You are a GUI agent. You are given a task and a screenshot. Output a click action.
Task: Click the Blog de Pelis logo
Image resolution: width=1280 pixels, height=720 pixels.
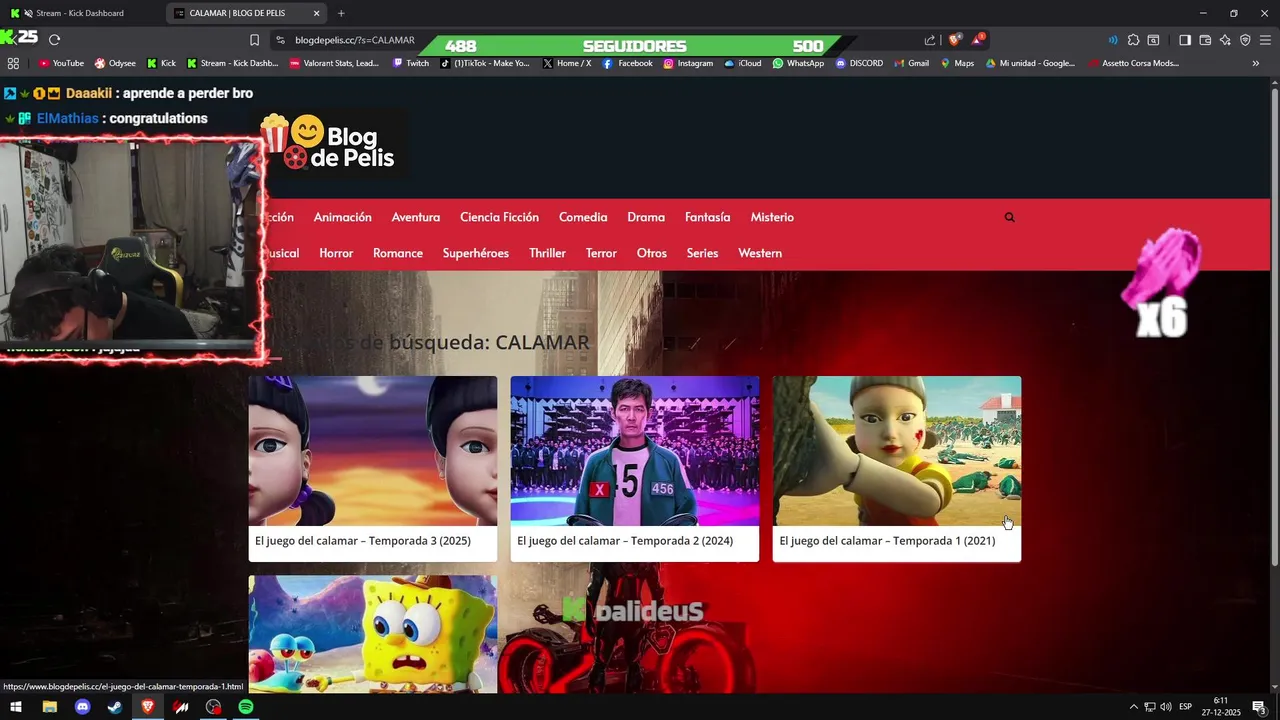(x=328, y=142)
